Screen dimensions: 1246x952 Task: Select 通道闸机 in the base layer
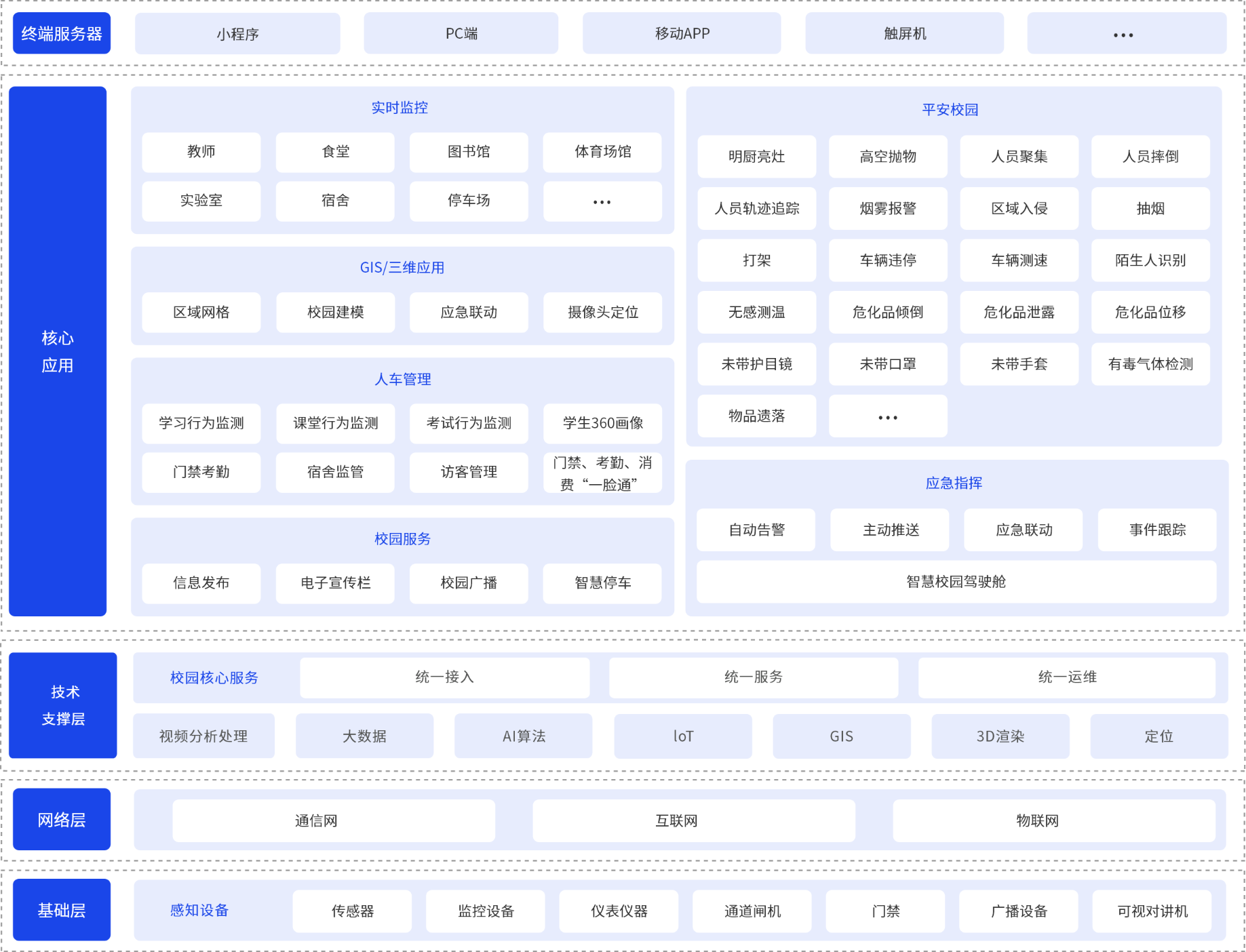point(752,911)
